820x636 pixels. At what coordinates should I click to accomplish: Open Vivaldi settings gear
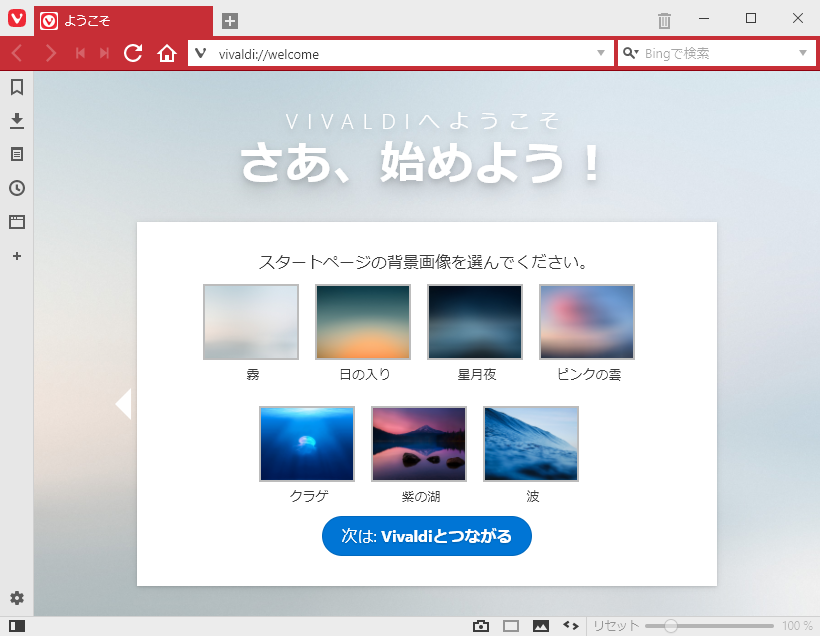17,598
